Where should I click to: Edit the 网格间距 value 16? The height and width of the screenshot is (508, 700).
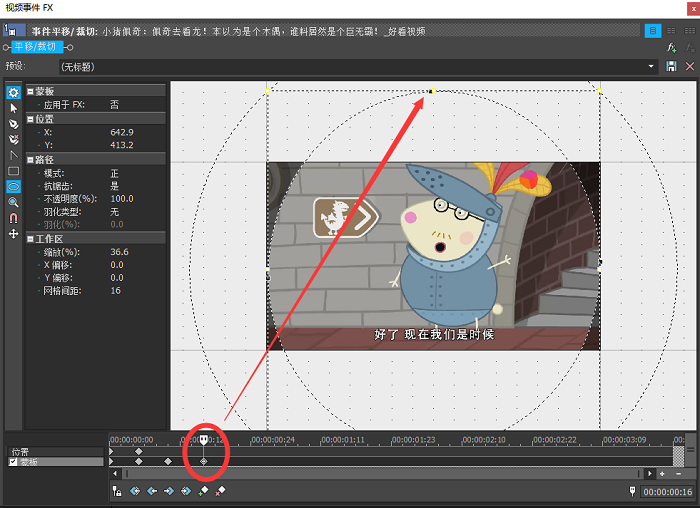116,291
